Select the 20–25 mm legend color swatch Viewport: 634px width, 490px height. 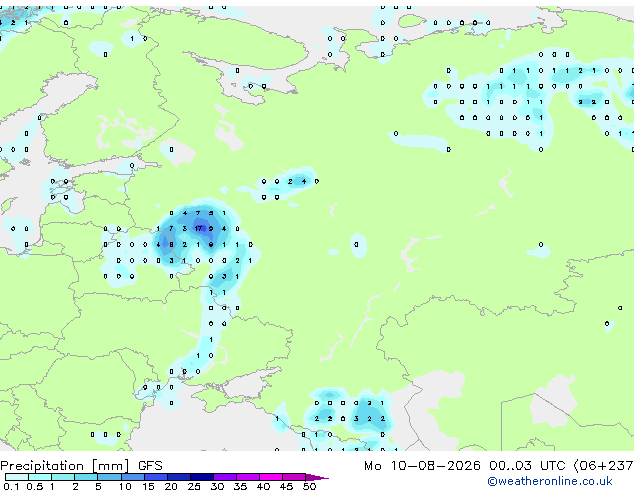(178, 477)
